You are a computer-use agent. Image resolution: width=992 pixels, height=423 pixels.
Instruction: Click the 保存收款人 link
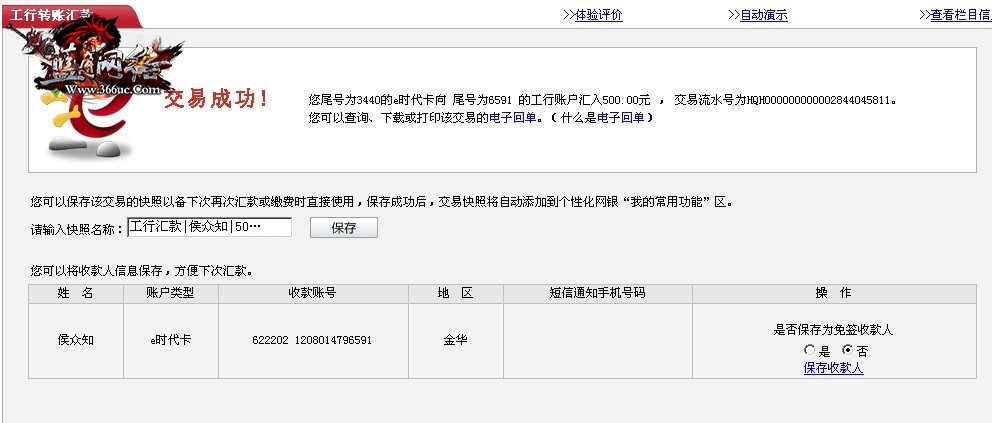[833, 368]
